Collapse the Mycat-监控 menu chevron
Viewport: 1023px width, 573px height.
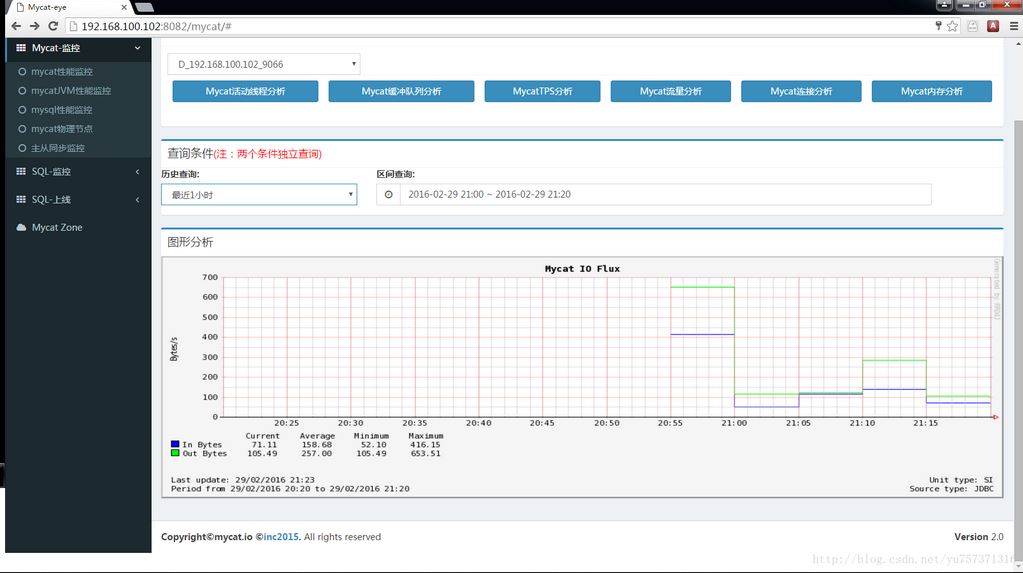point(137,48)
